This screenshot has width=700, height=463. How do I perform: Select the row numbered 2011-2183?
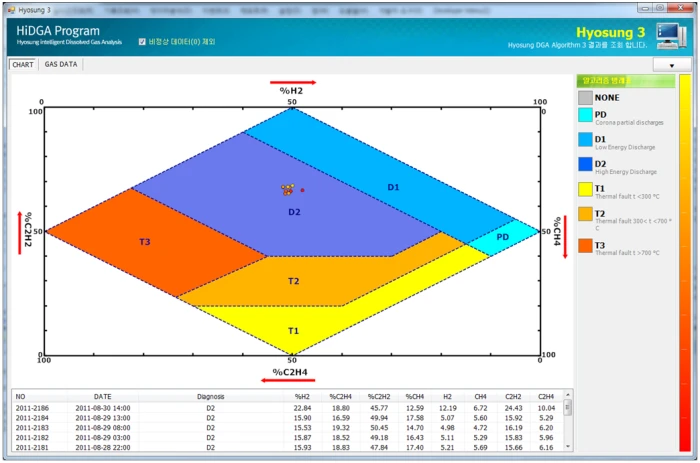(286, 428)
